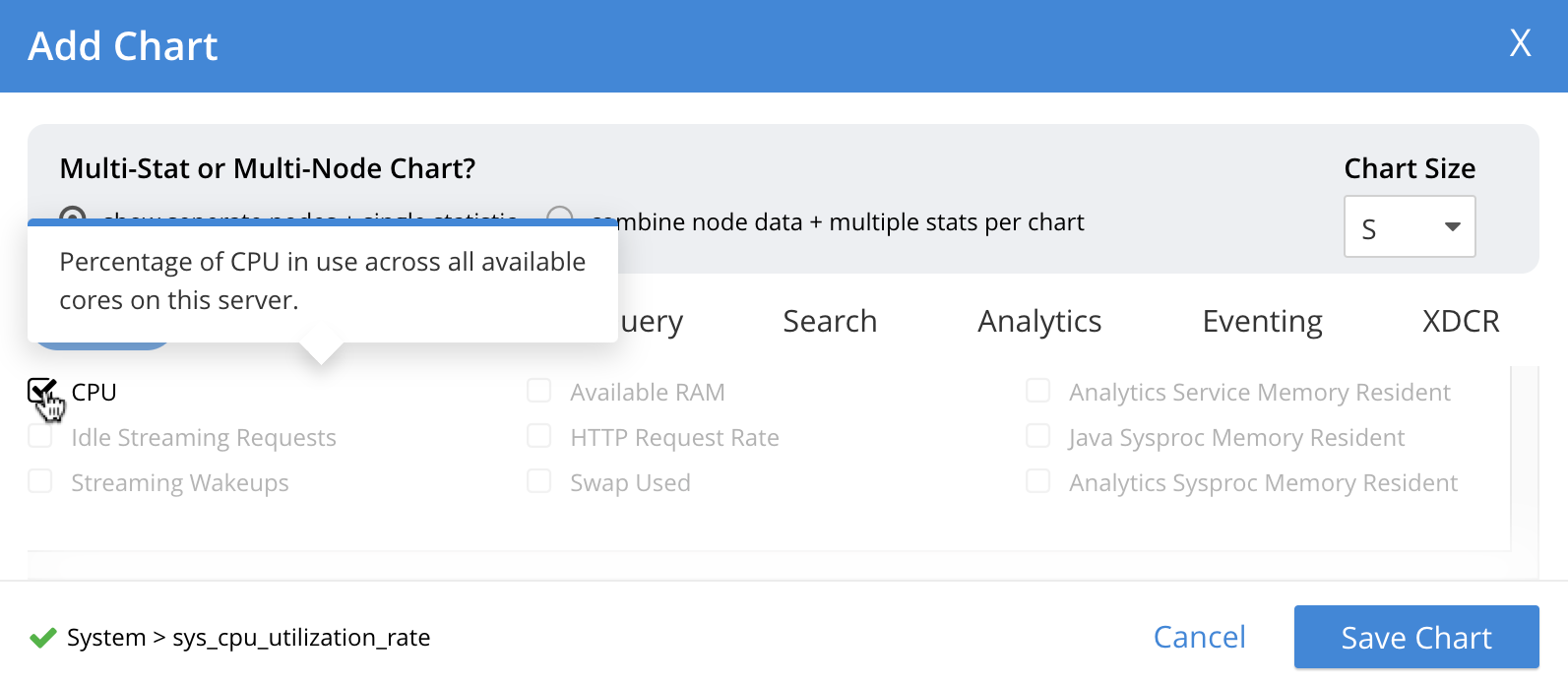Select combine node data radio button
This screenshot has width=1568, height=685.
tap(560, 216)
